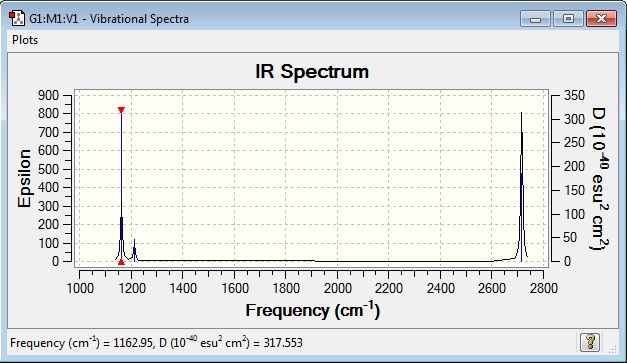
Task: Click the peak near 2715 cm-1
Action: tap(521, 187)
